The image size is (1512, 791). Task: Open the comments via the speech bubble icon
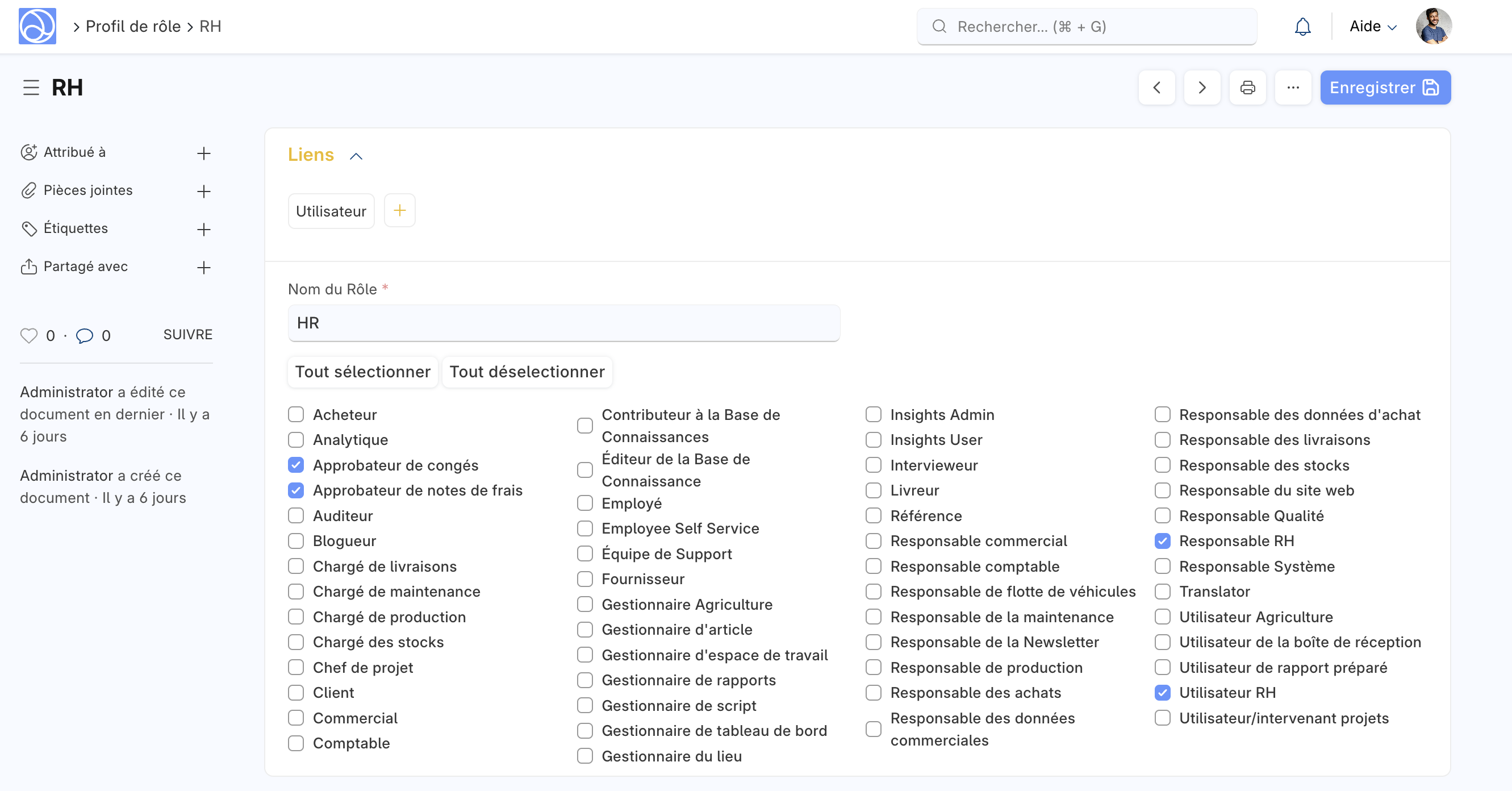(x=85, y=335)
